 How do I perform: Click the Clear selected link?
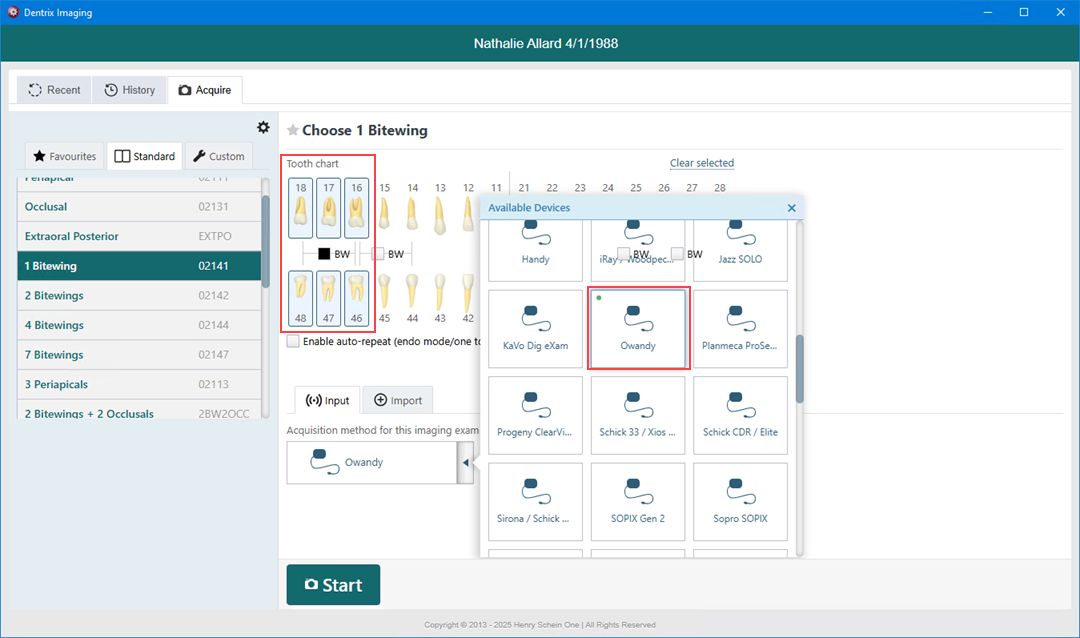[701, 163]
